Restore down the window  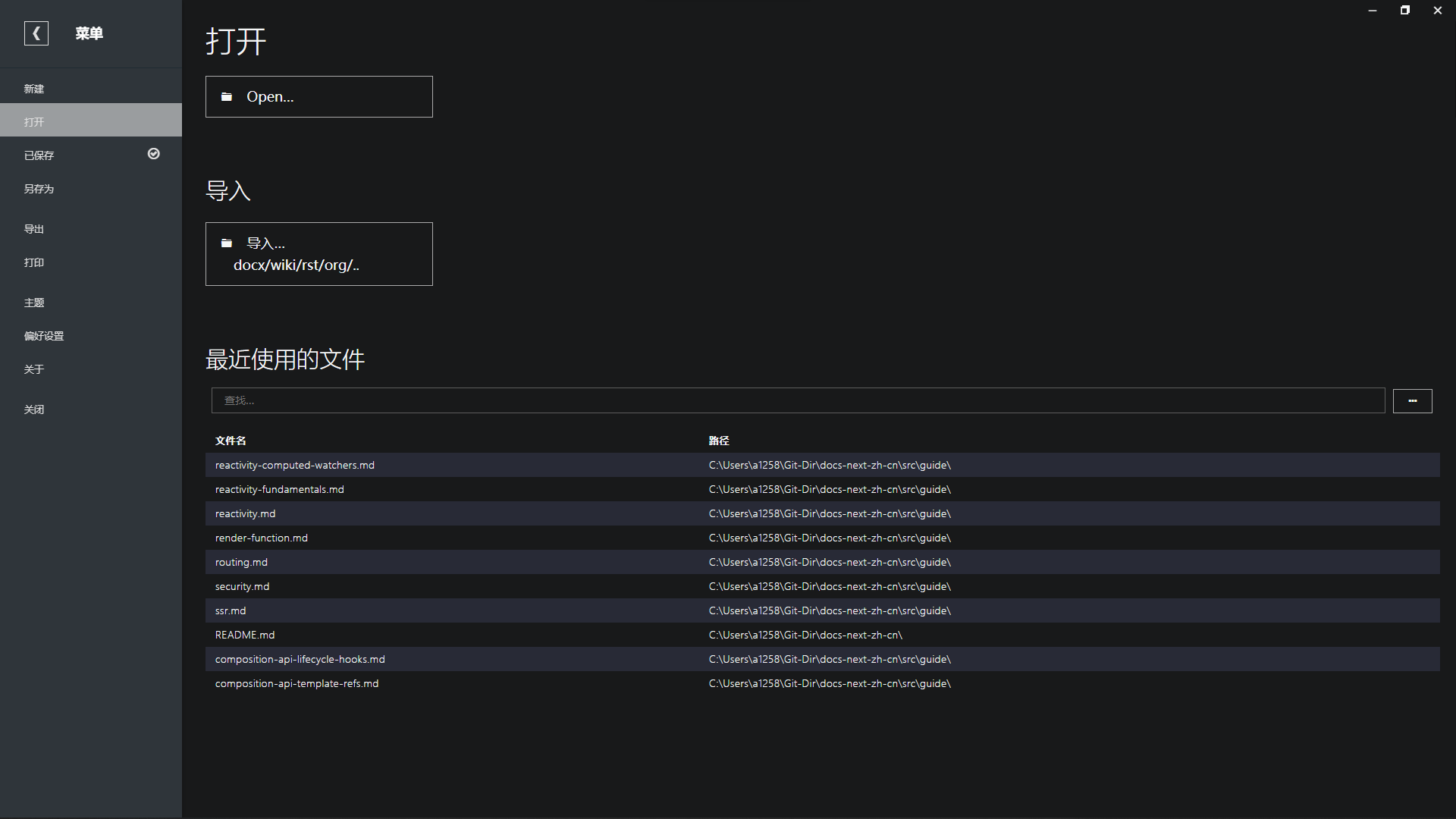click(1404, 11)
